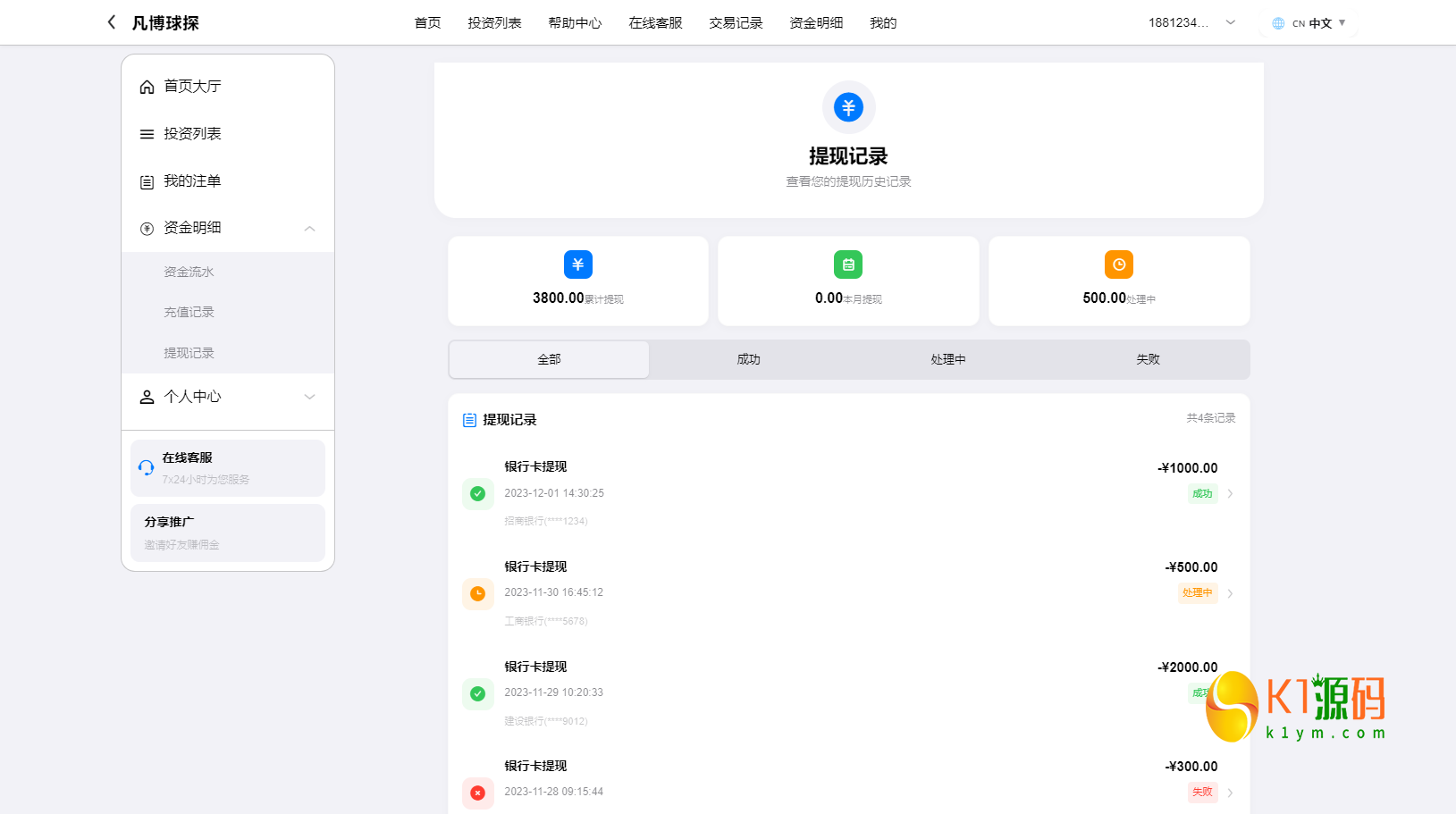Click the yellow ¥ withdrawal total icon
The width and height of the screenshot is (1456, 814).
click(x=577, y=264)
